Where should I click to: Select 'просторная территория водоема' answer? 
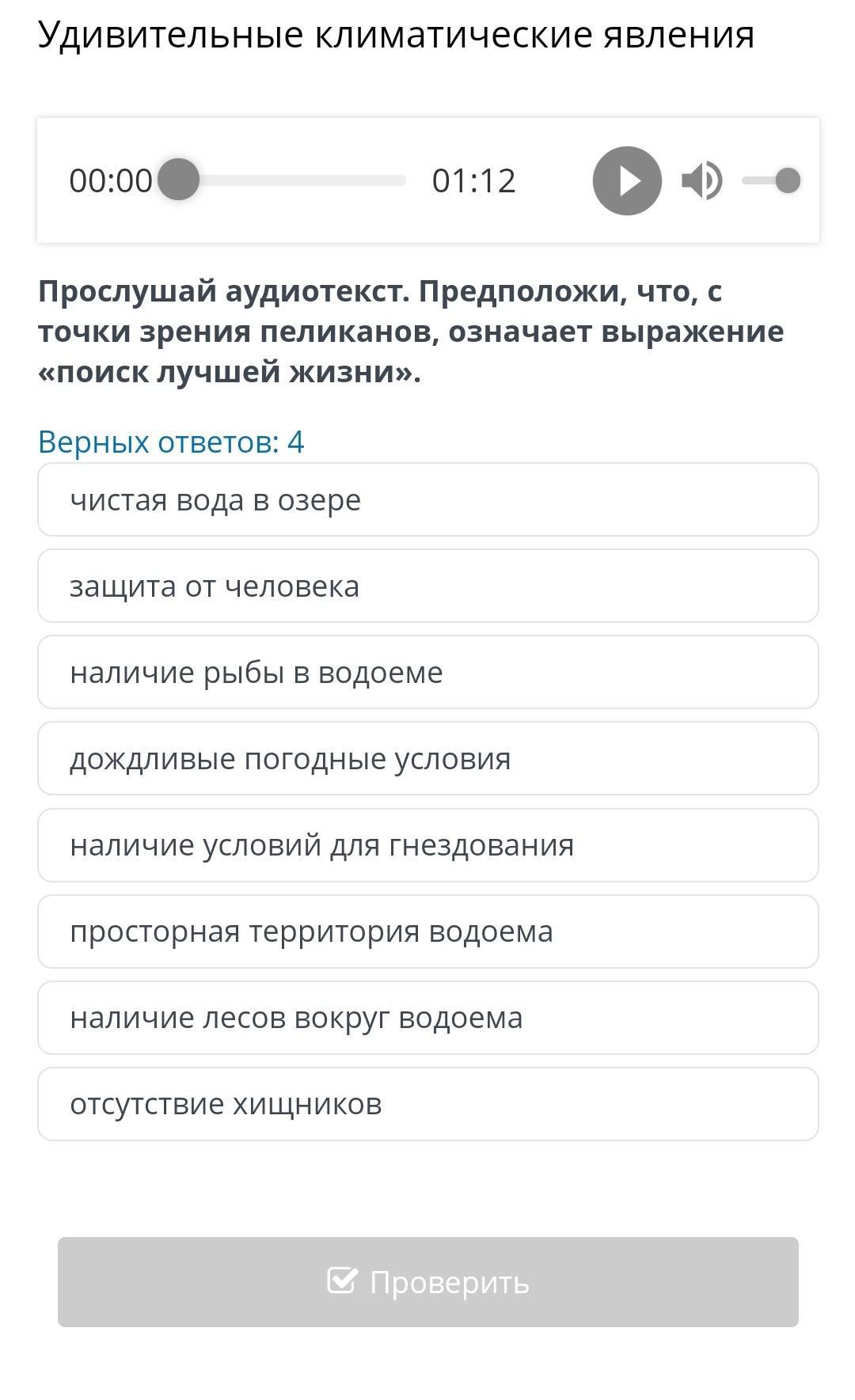(427, 931)
